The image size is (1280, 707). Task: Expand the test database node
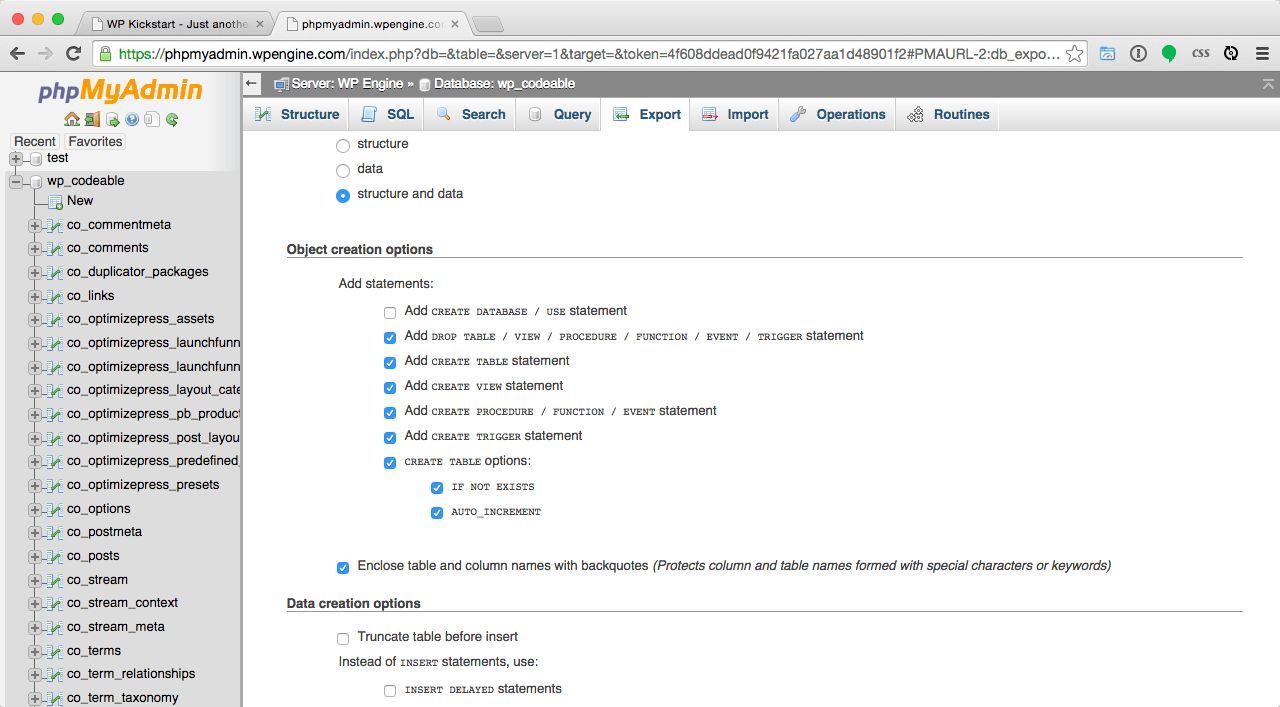[x=16, y=158]
